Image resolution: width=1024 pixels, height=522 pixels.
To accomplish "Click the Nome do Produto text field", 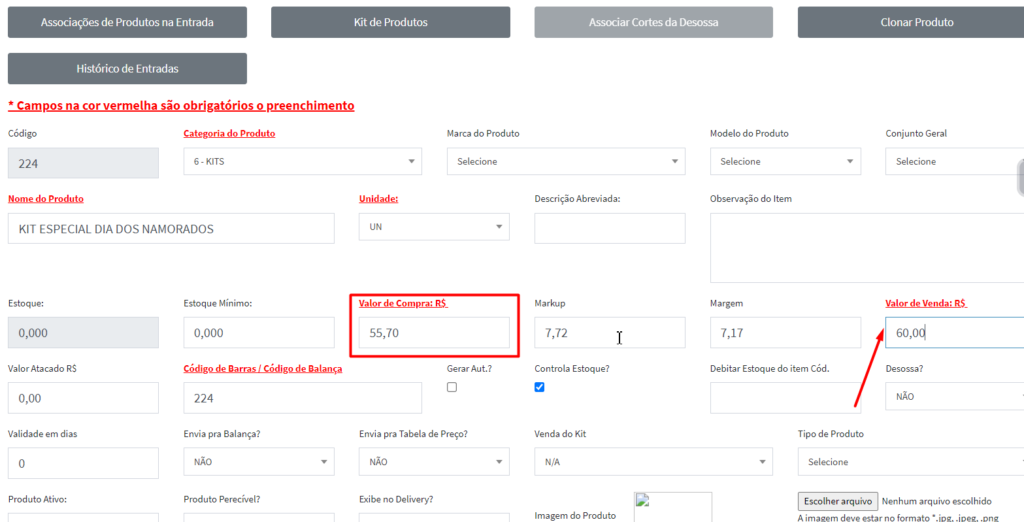I will tap(171, 228).
